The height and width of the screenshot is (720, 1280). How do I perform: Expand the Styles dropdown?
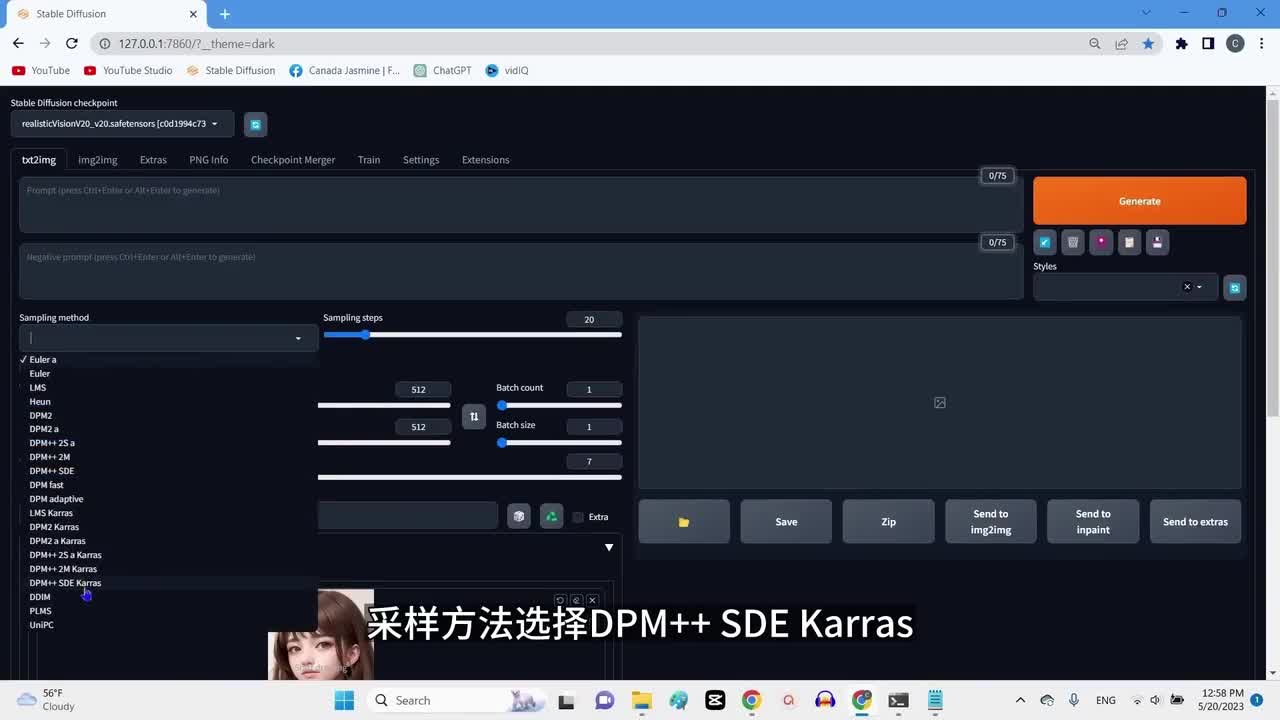pos(1199,287)
